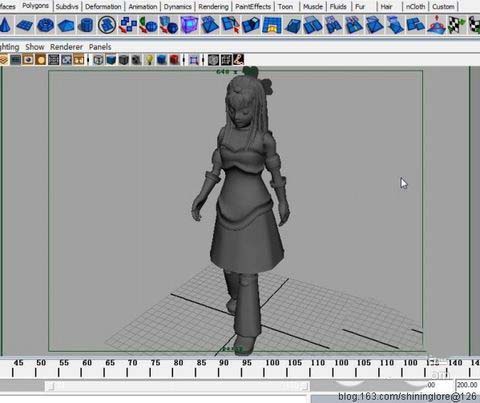Click the circled shelf icon after the pipe
Screen dimensions: 480x403
tap(107, 25)
